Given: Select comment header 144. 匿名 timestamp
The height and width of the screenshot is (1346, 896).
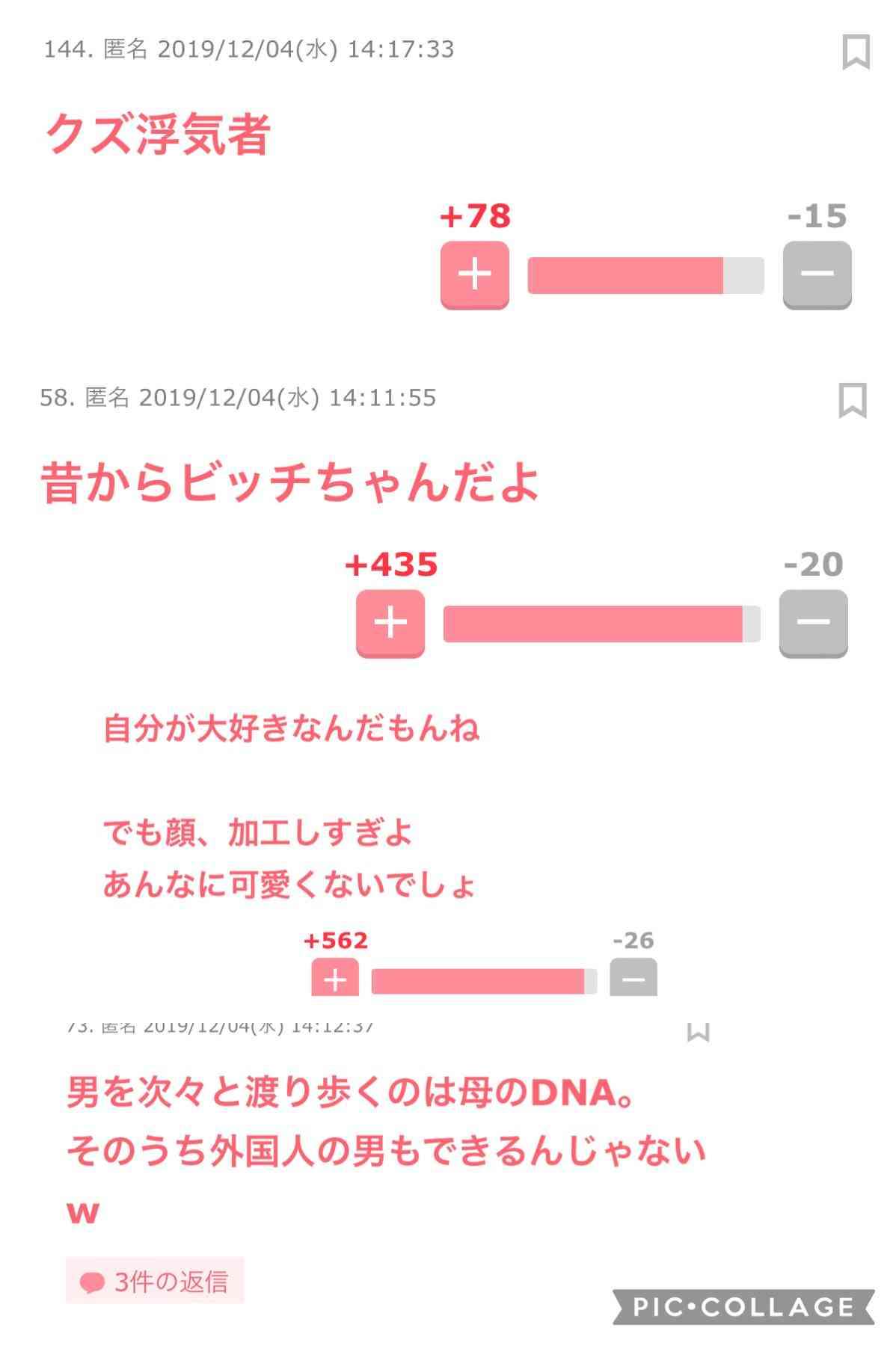Looking at the screenshot, I should coord(249,49).
